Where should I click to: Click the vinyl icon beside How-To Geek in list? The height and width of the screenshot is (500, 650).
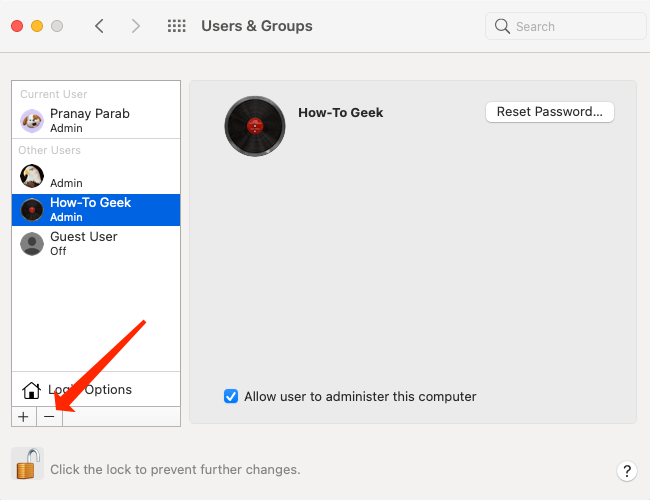click(32, 210)
